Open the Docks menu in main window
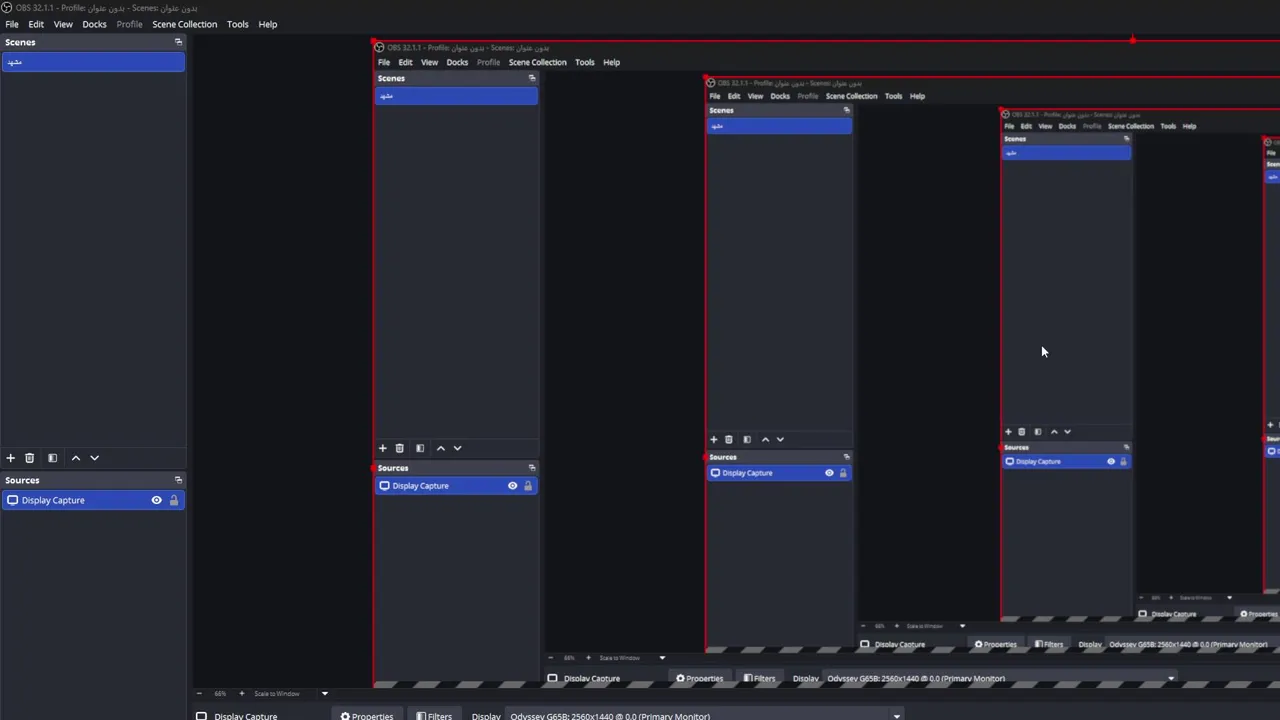Image resolution: width=1280 pixels, height=720 pixels. point(94,24)
